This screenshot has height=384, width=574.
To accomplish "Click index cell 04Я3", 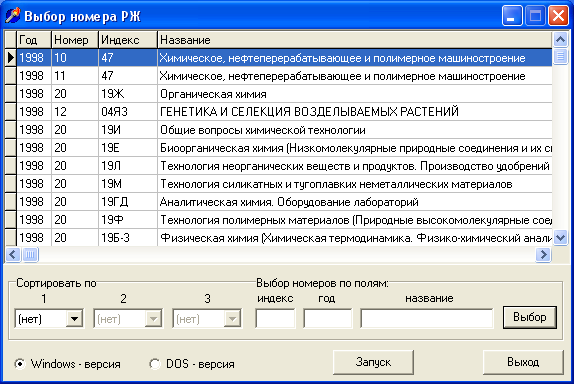I will click(128, 112).
